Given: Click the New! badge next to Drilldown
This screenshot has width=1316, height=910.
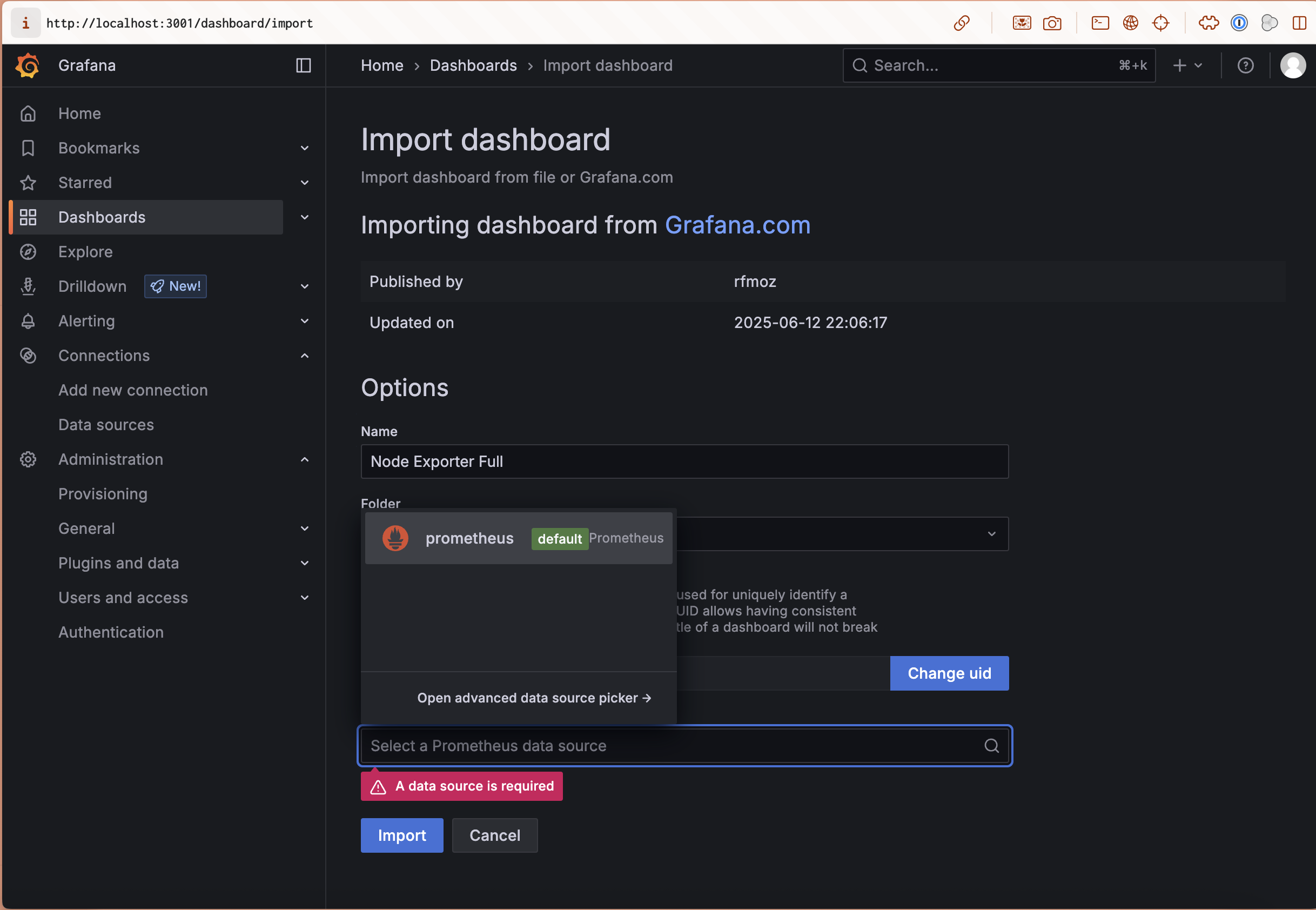Looking at the screenshot, I should [x=176, y=287].
